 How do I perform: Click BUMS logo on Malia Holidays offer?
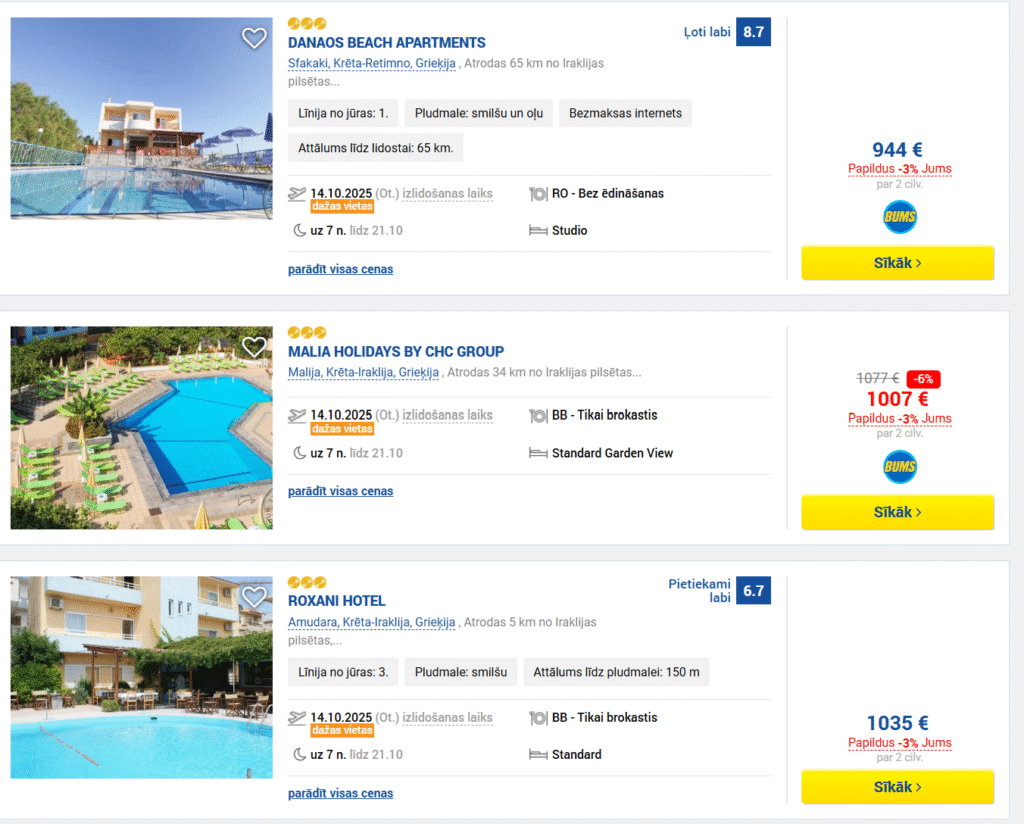[899, 467]
